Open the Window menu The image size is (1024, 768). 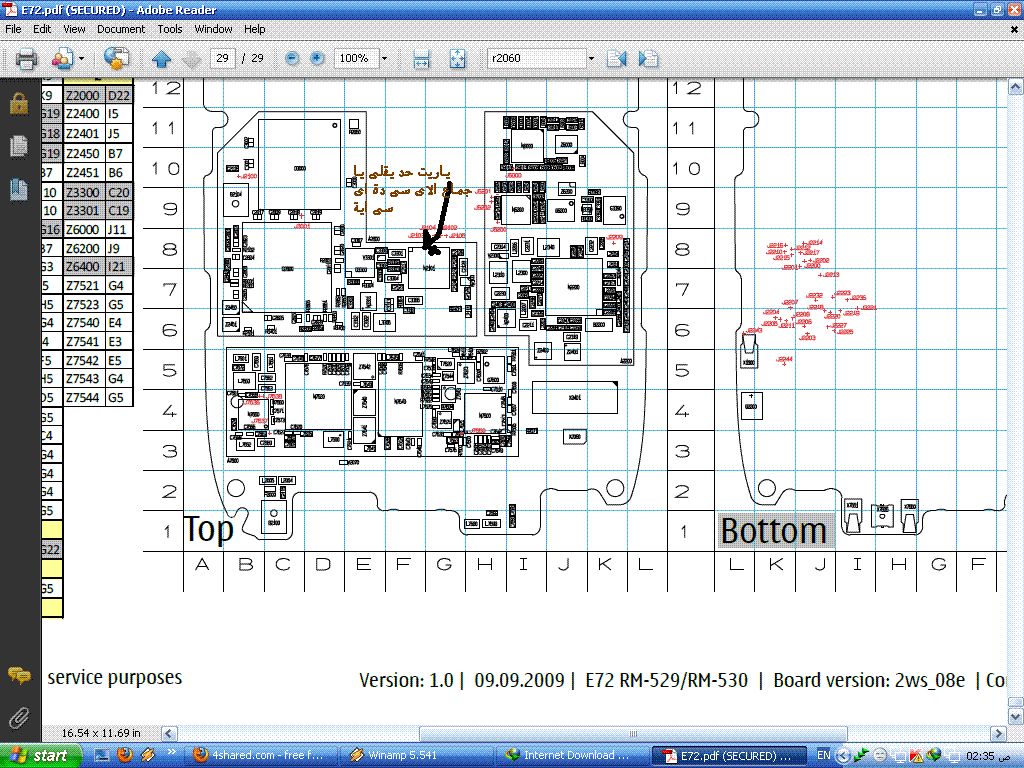point(213,29)
